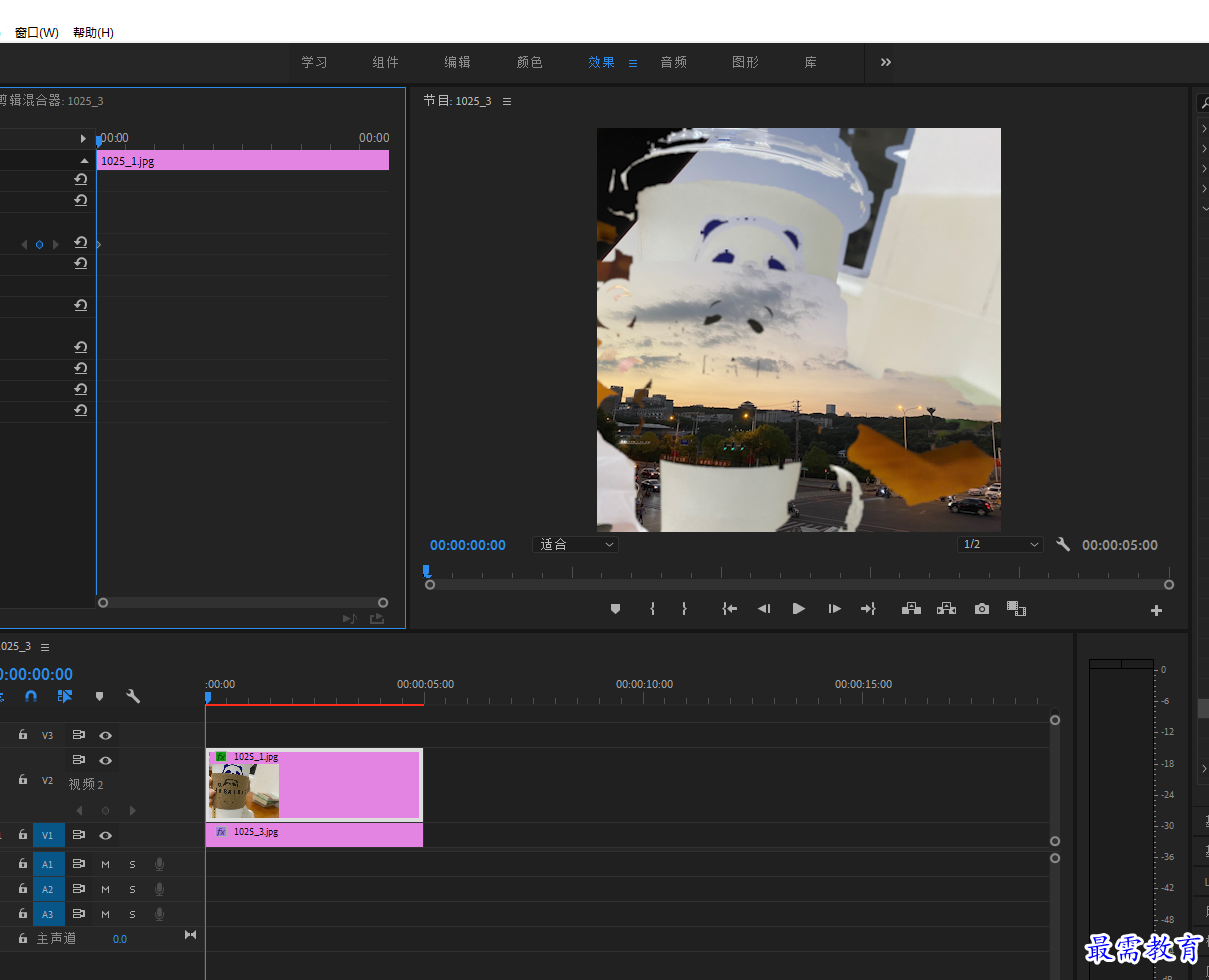This screenshot has width=1209, height=980.
Task: Go to Out point in program monitor
Action: (x=868, y=608)
